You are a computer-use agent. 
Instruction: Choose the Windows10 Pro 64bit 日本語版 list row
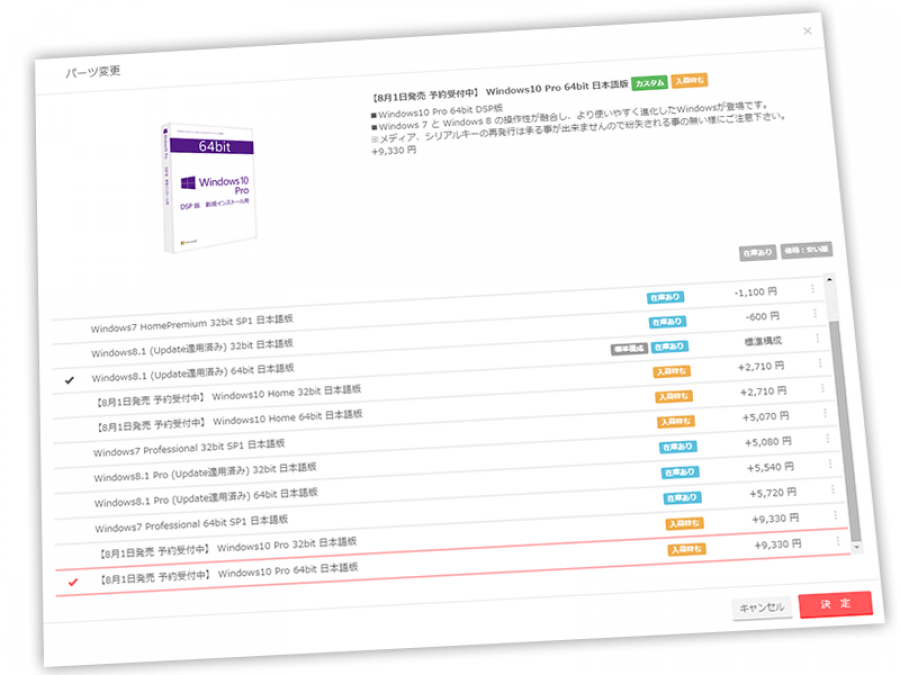click(x=453, y=562)
